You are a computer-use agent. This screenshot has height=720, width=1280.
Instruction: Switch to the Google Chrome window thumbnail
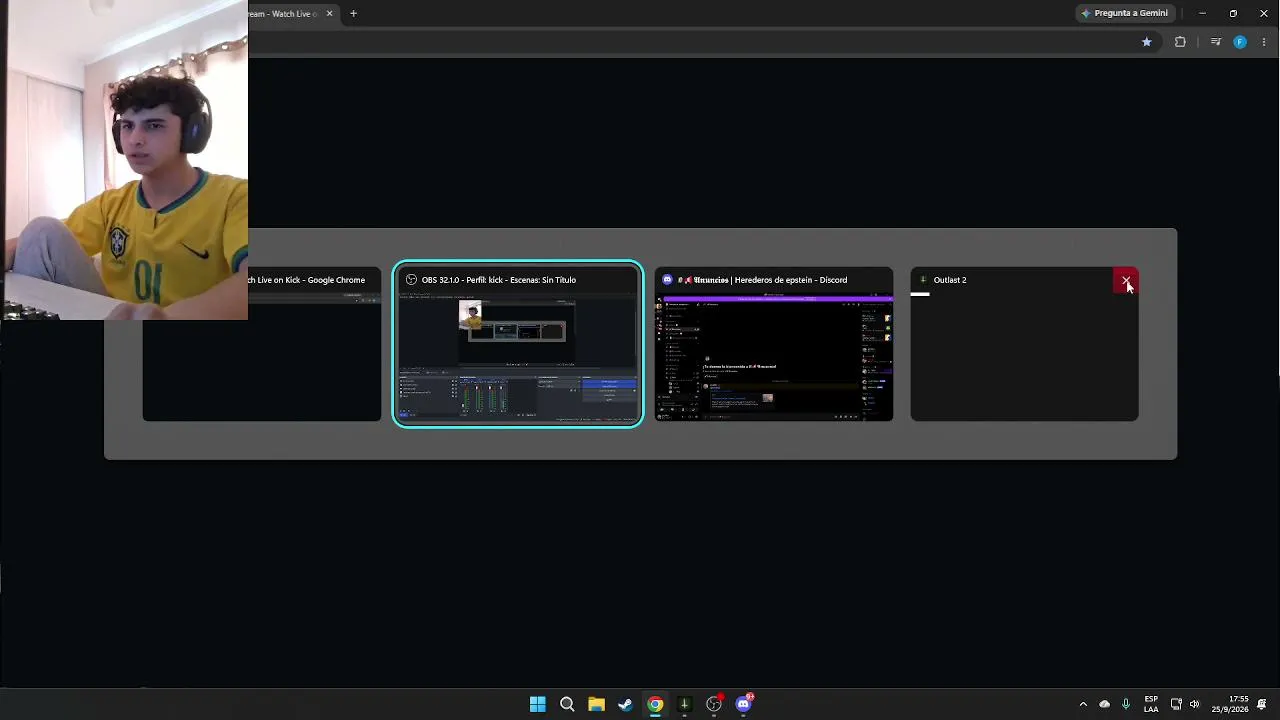tap(262, 344)
